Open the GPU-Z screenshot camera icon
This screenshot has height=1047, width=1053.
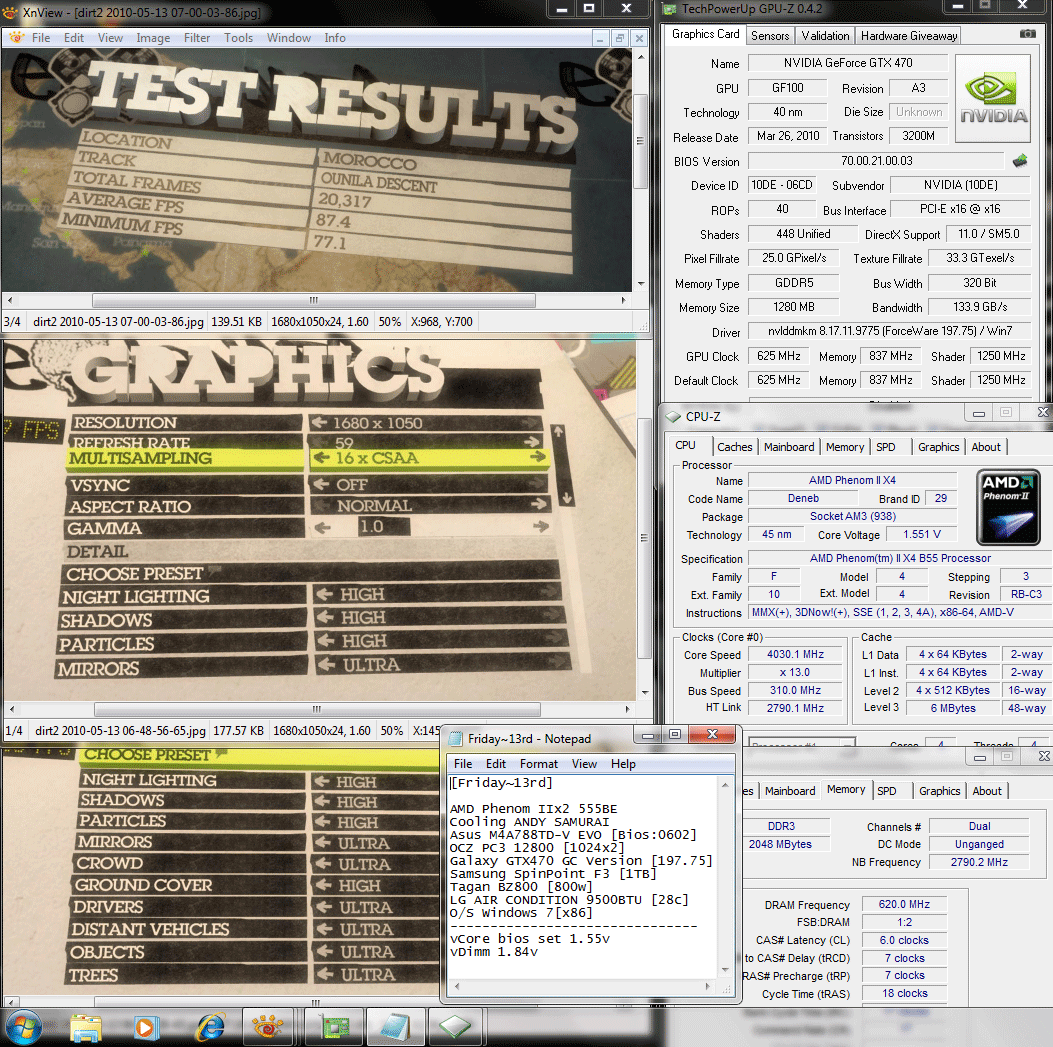[x=1027, y=34]
